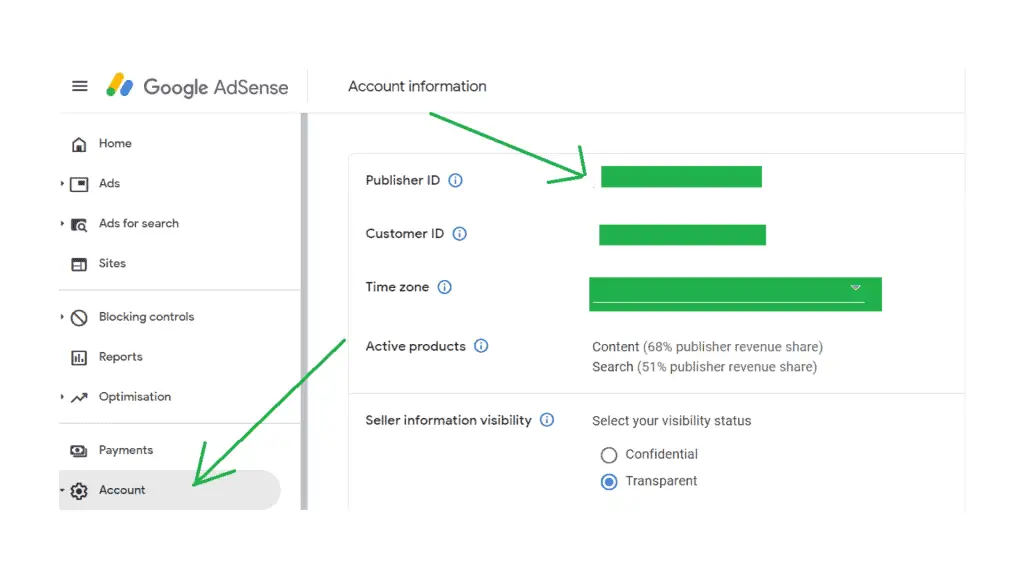
Task: Open the Sites sidebar icon
Action: (77, 263)
